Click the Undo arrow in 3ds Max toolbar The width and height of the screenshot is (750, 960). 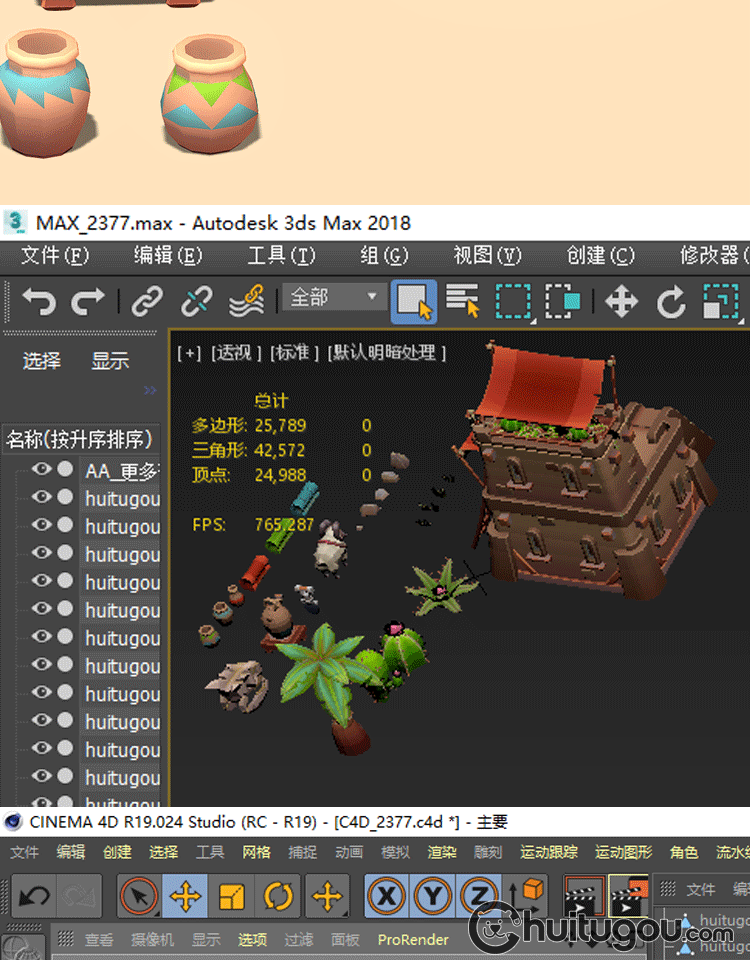pos(38,300)
